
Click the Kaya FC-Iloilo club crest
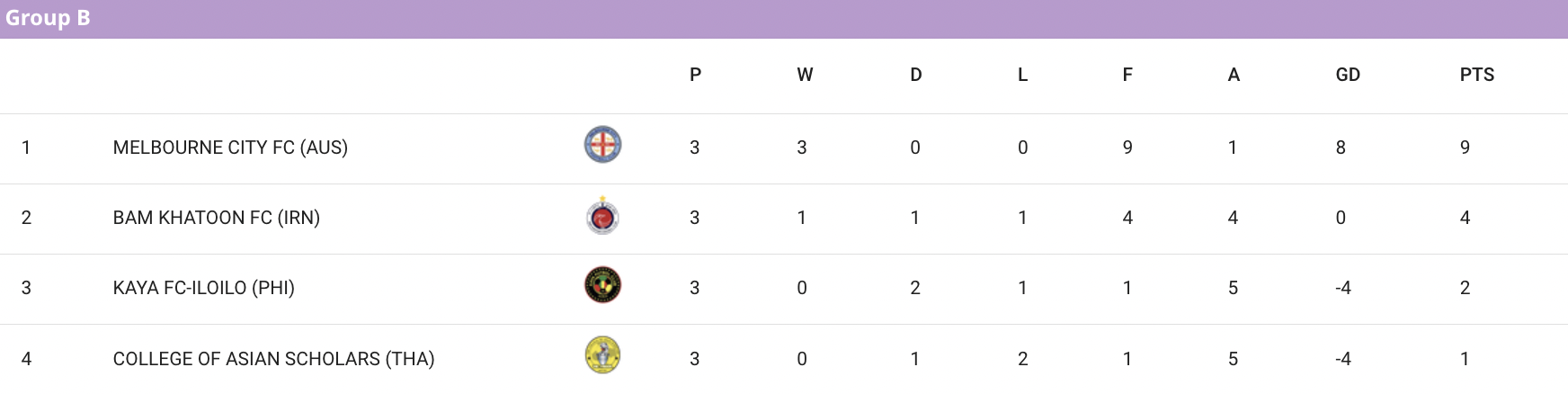[x=602, y=285]
